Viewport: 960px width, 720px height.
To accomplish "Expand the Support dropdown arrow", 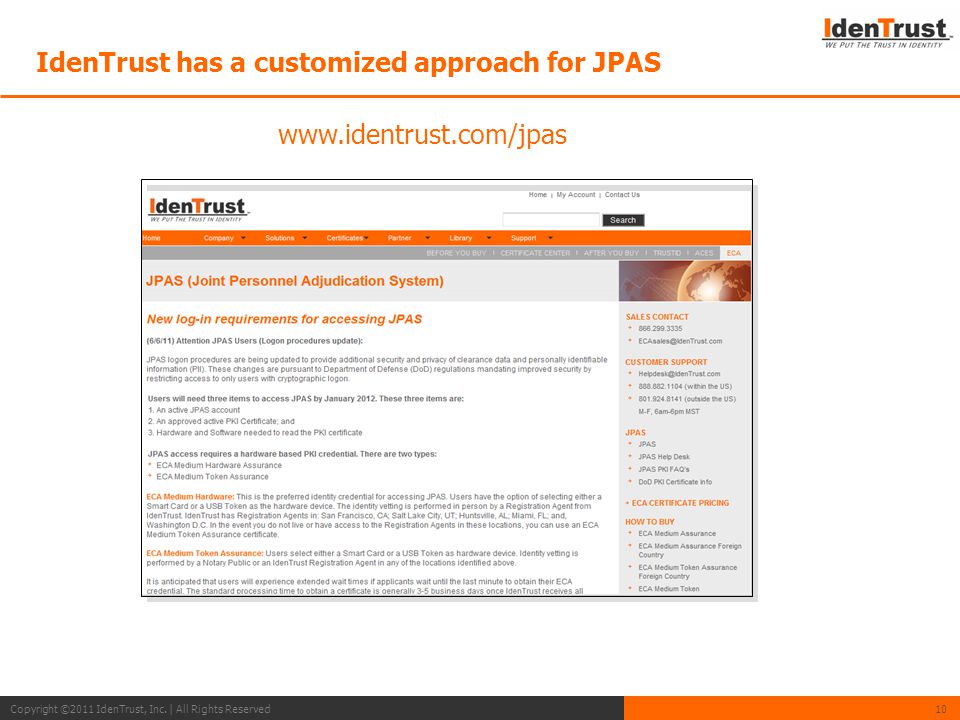I will point(550,238).
